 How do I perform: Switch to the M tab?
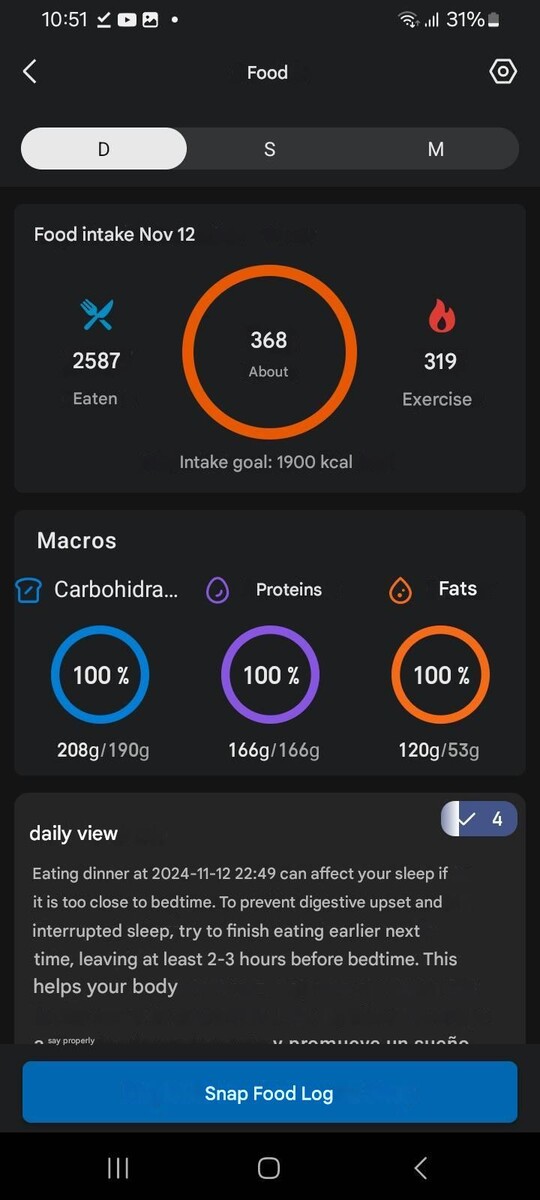[436, 149]
